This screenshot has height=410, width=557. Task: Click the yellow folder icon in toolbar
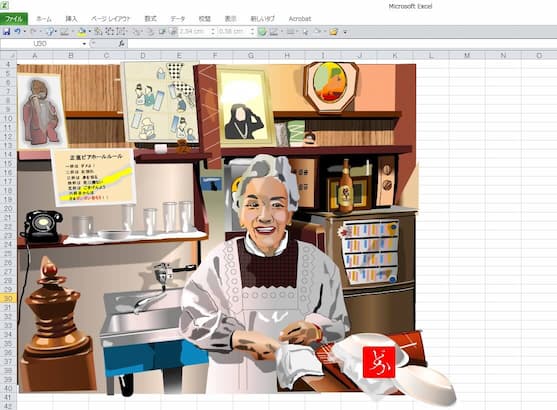point(333,32)
